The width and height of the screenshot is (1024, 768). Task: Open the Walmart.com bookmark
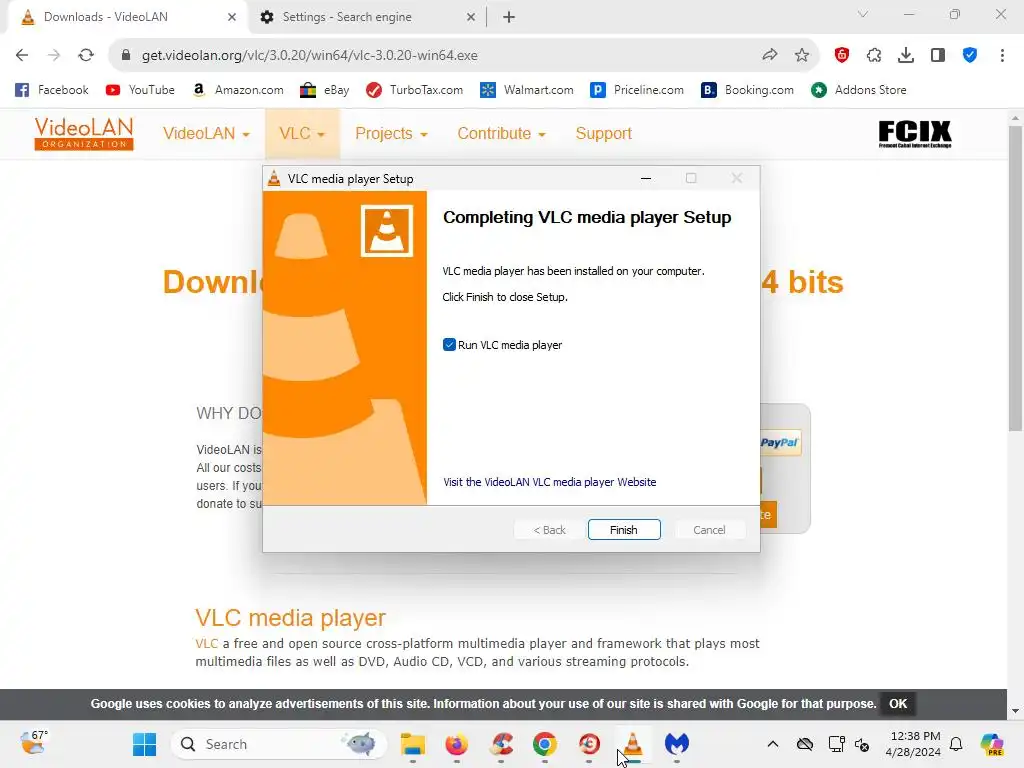526,90
